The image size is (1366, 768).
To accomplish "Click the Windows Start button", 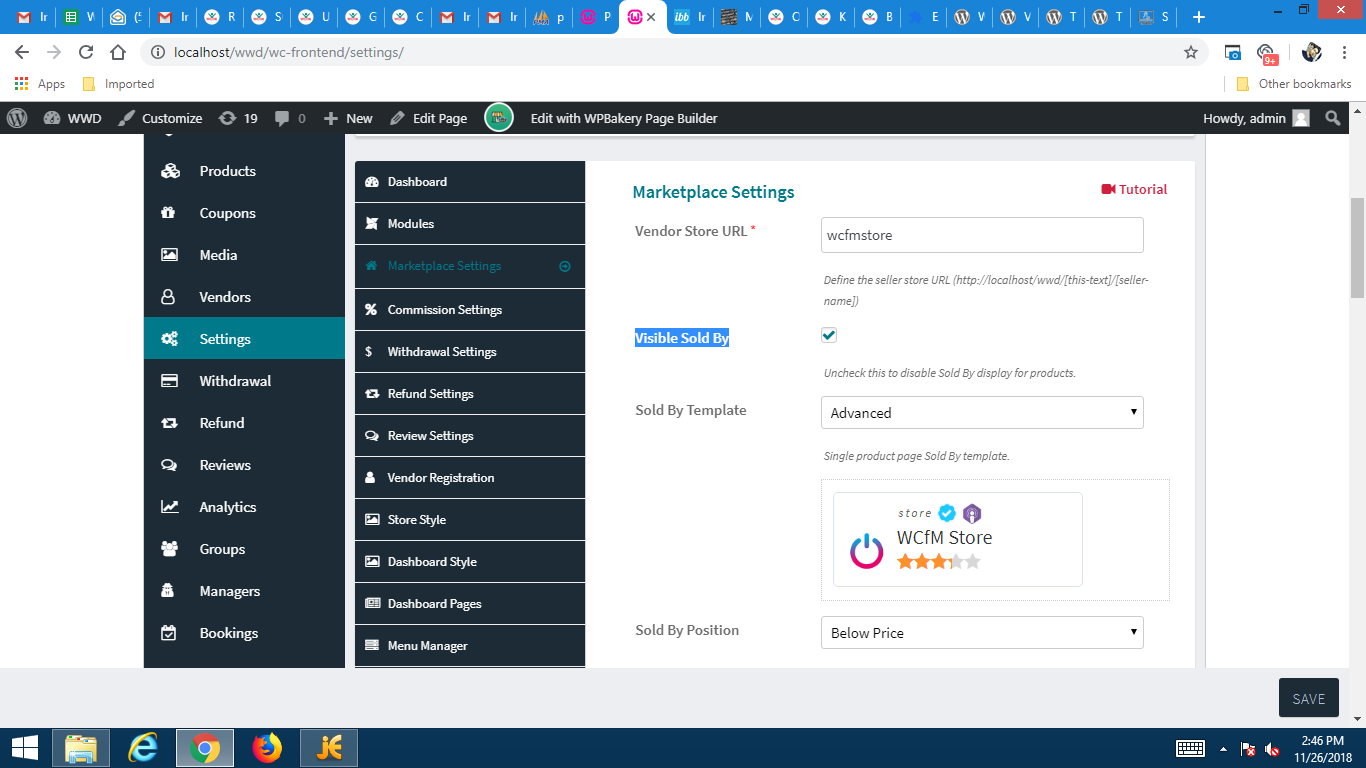I will tap(24, 748).
